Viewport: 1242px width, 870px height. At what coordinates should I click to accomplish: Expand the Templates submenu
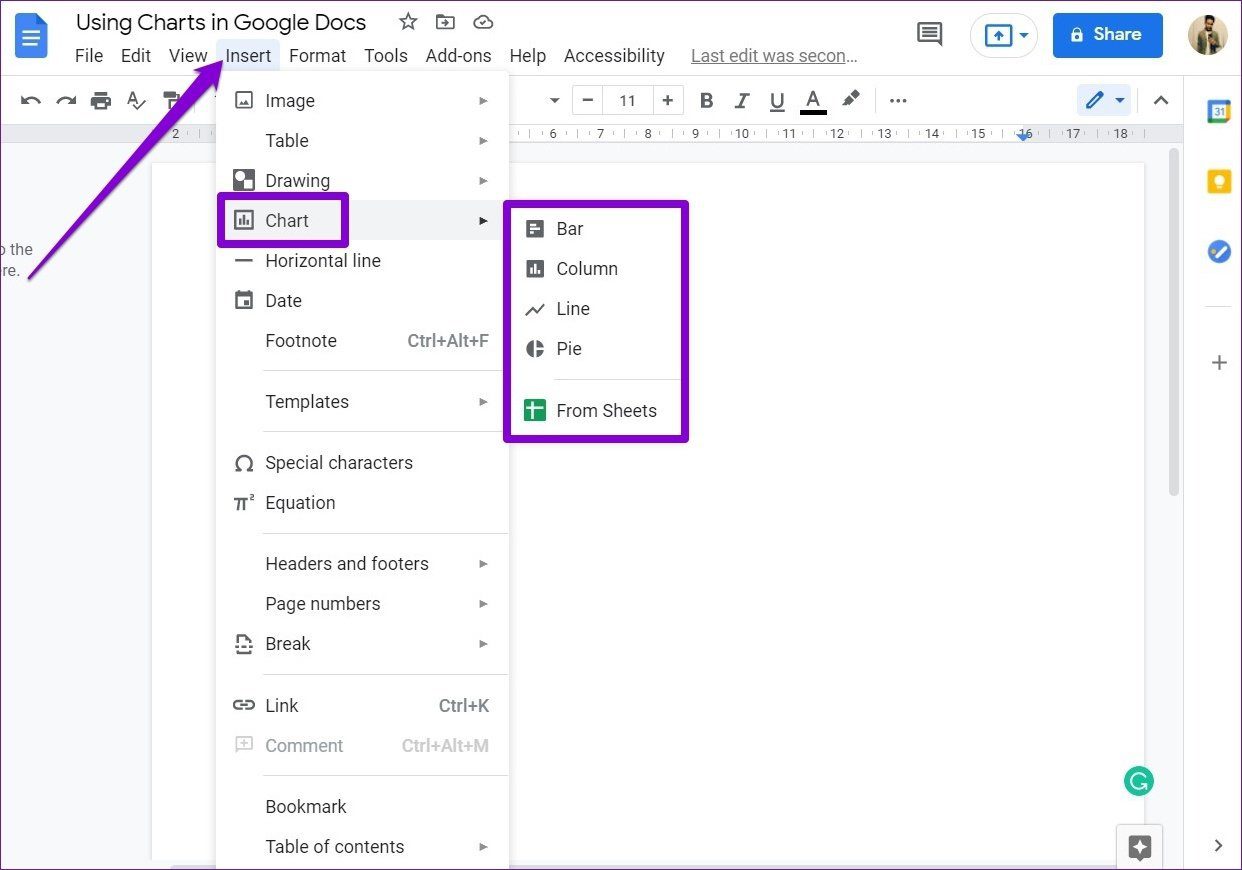click(362, 402)
